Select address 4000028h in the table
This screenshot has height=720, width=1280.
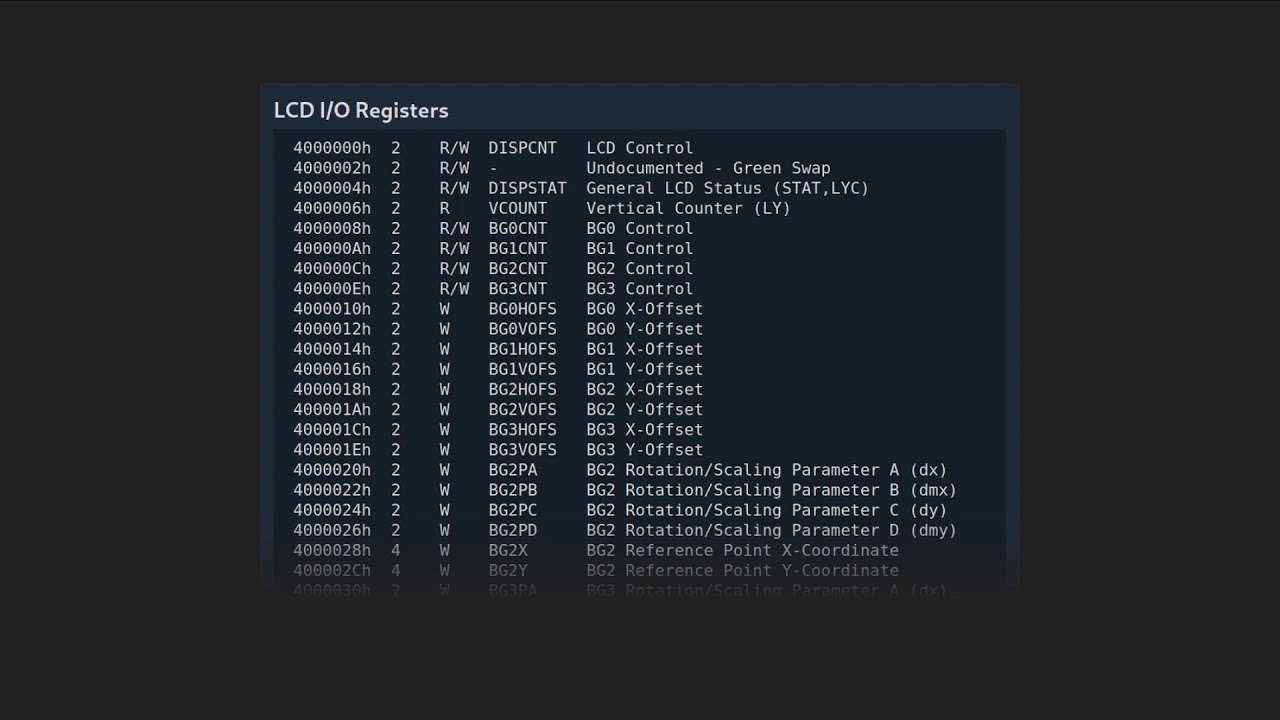click(x=332, y=550)
